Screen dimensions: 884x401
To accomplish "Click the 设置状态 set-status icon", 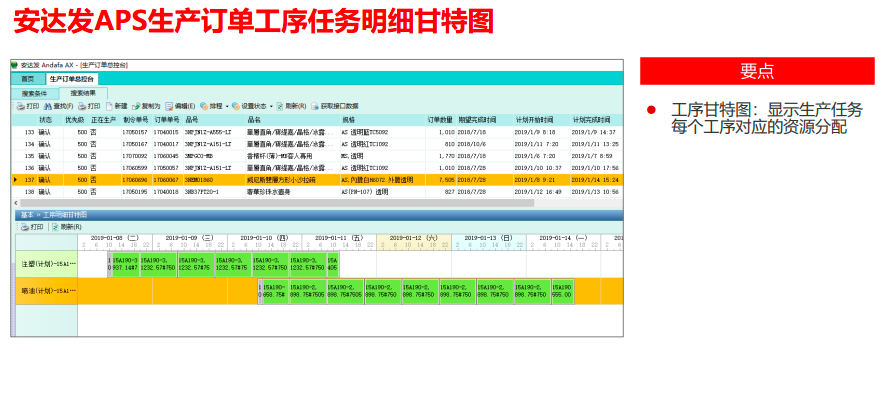I will (236, 106).
